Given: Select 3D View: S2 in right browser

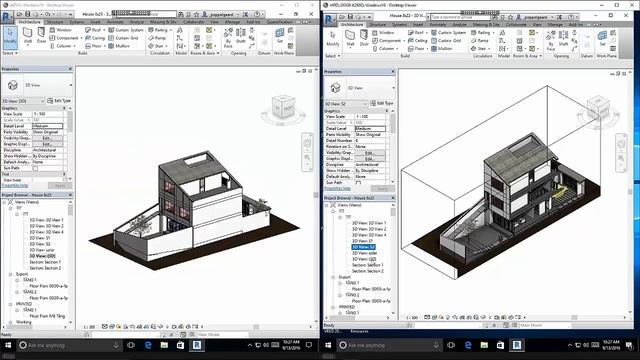Looking at the screenshot, I should point(363,247).
